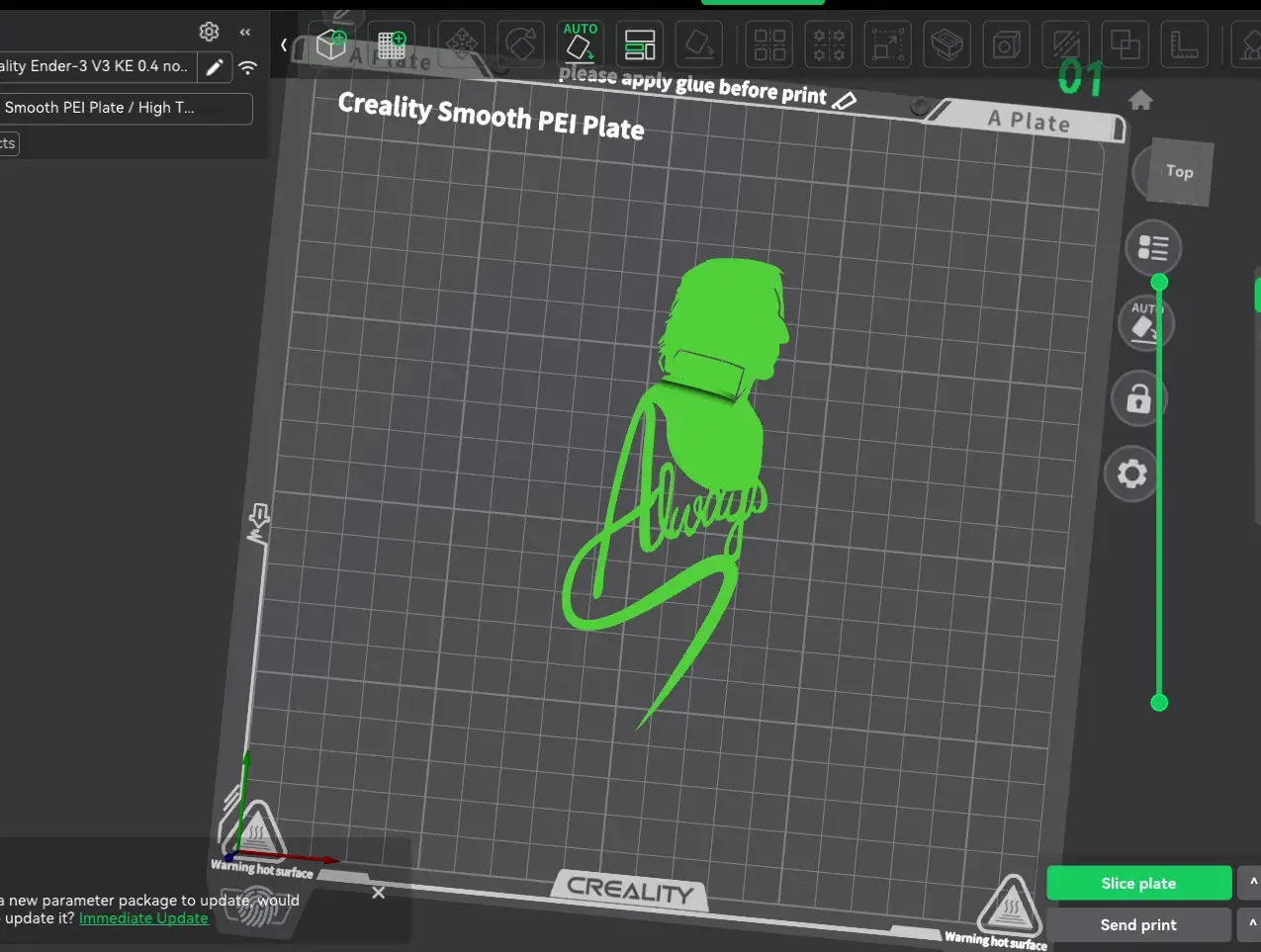
Task: Click the bottom handle of layer slider
Action: (1159, 703)
